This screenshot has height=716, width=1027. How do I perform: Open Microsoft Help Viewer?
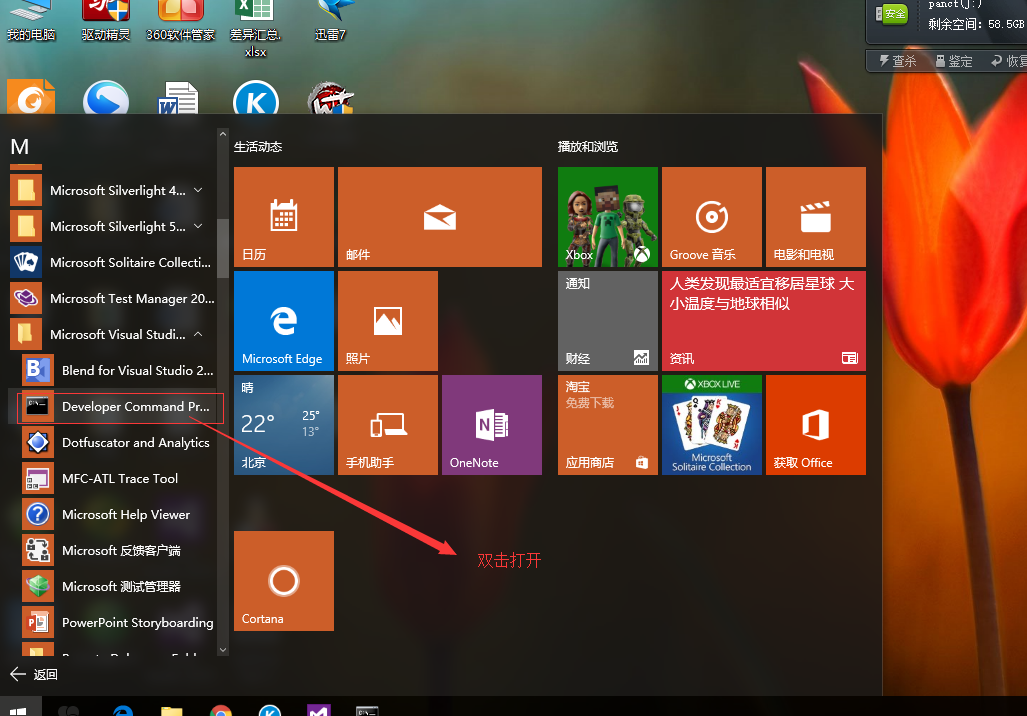(118, 515)
